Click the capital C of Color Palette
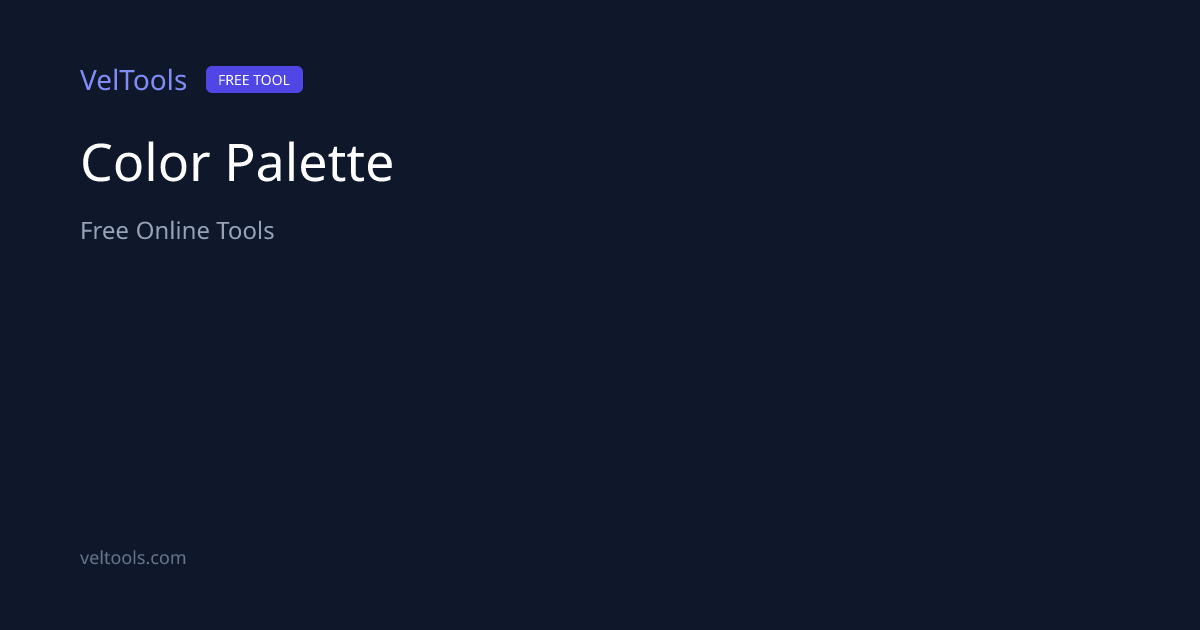 (x=96, y=163)
